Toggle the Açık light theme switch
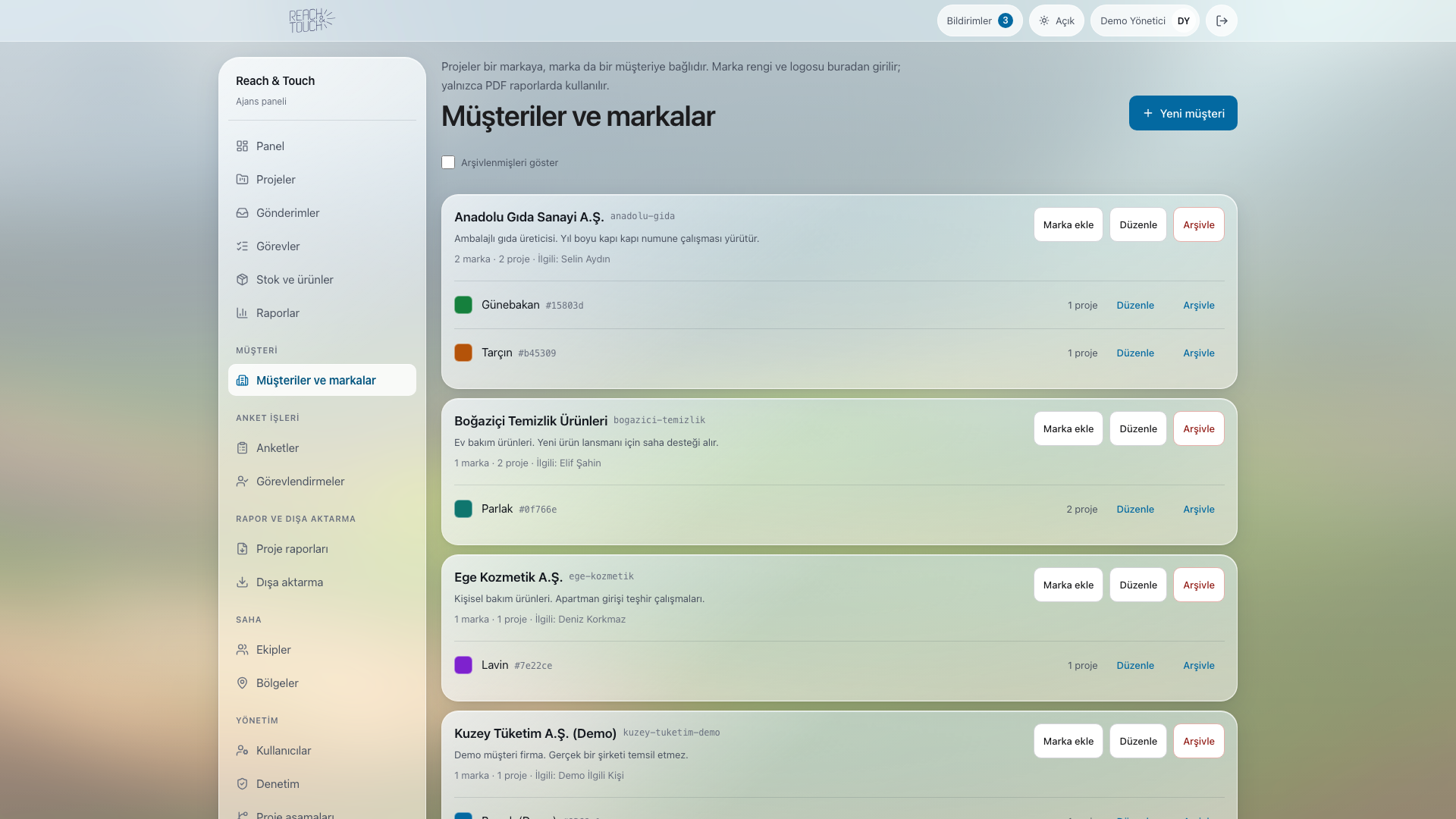Viewport: 1456px width, 819px height. pyautogui.click(x=1056, y=20)
